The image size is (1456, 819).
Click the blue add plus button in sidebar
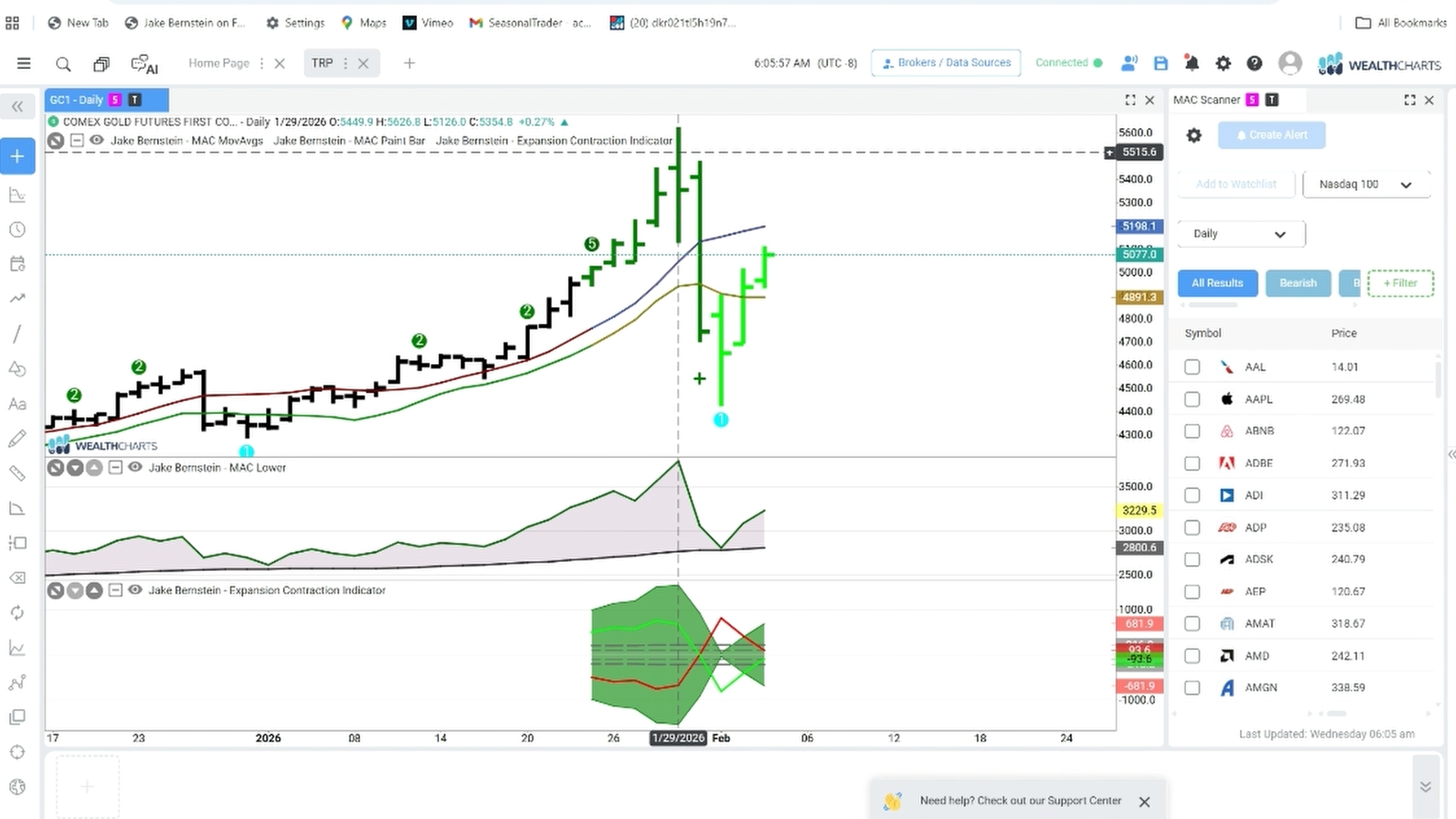[x=17, y=157]
